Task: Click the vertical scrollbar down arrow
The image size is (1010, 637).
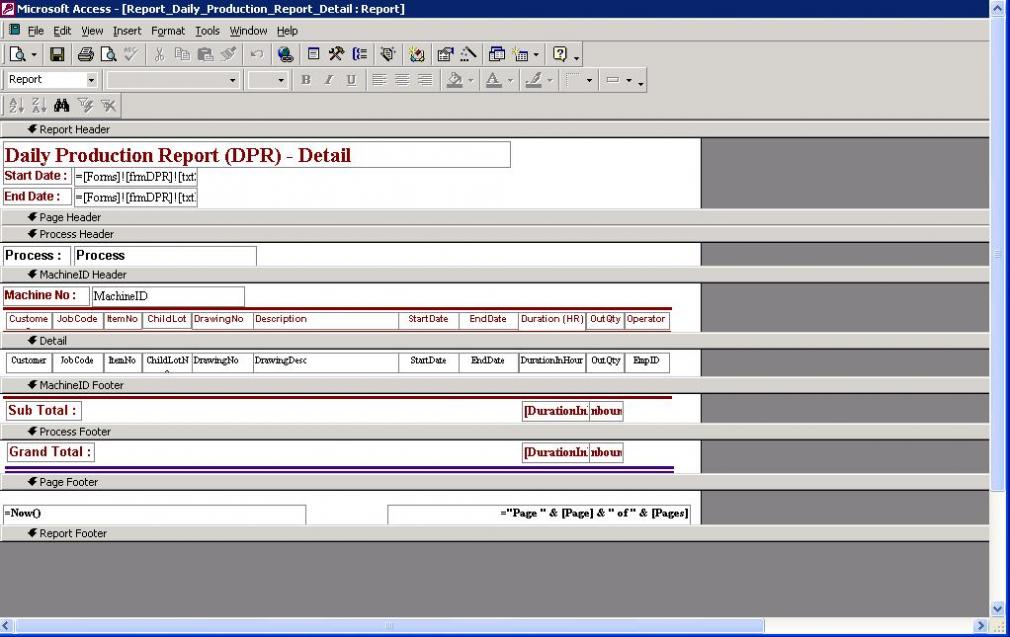Action: click(x=998, y=608)
